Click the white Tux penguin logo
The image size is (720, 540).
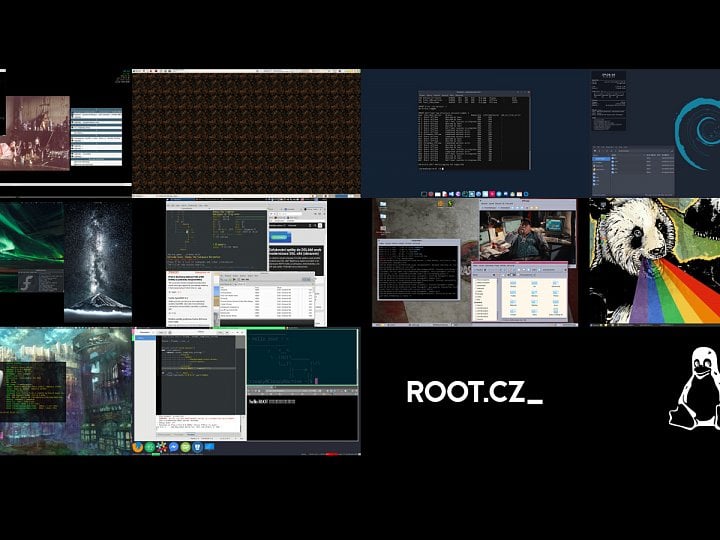pos(695,388)
